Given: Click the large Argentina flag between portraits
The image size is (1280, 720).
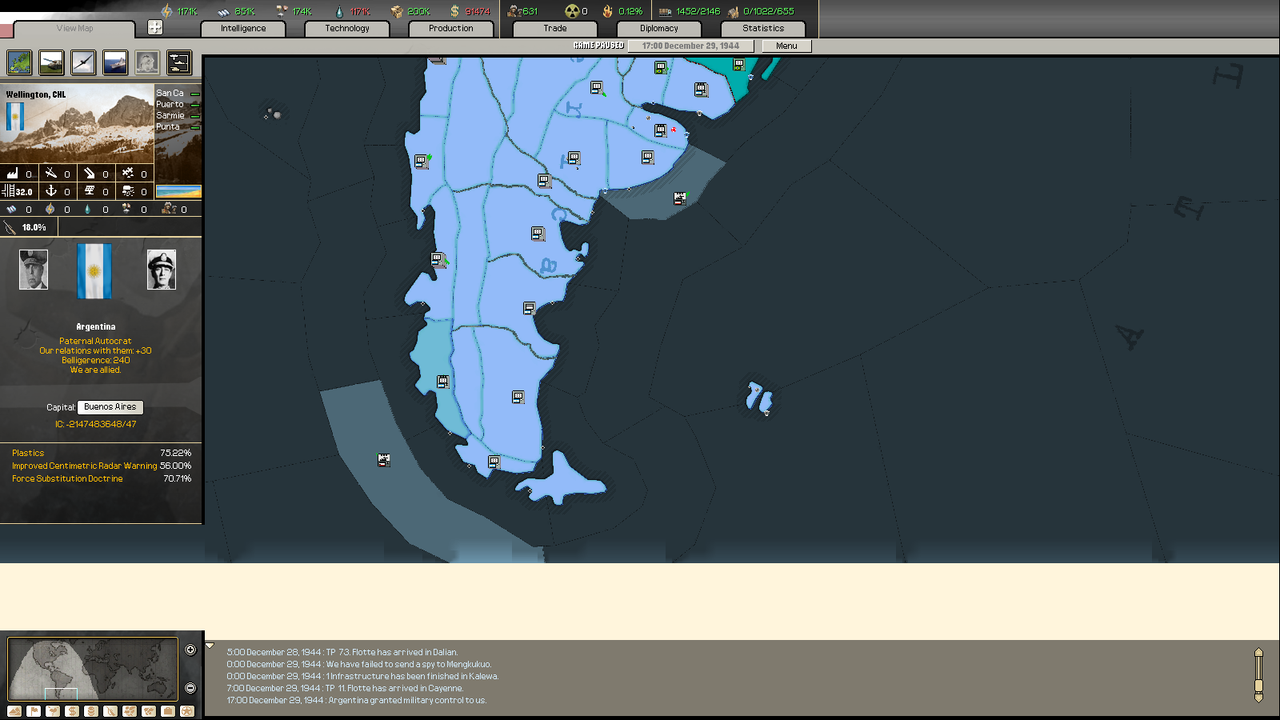Looking at the screenshot, I should pyautogui.click(x=96, y=271).
